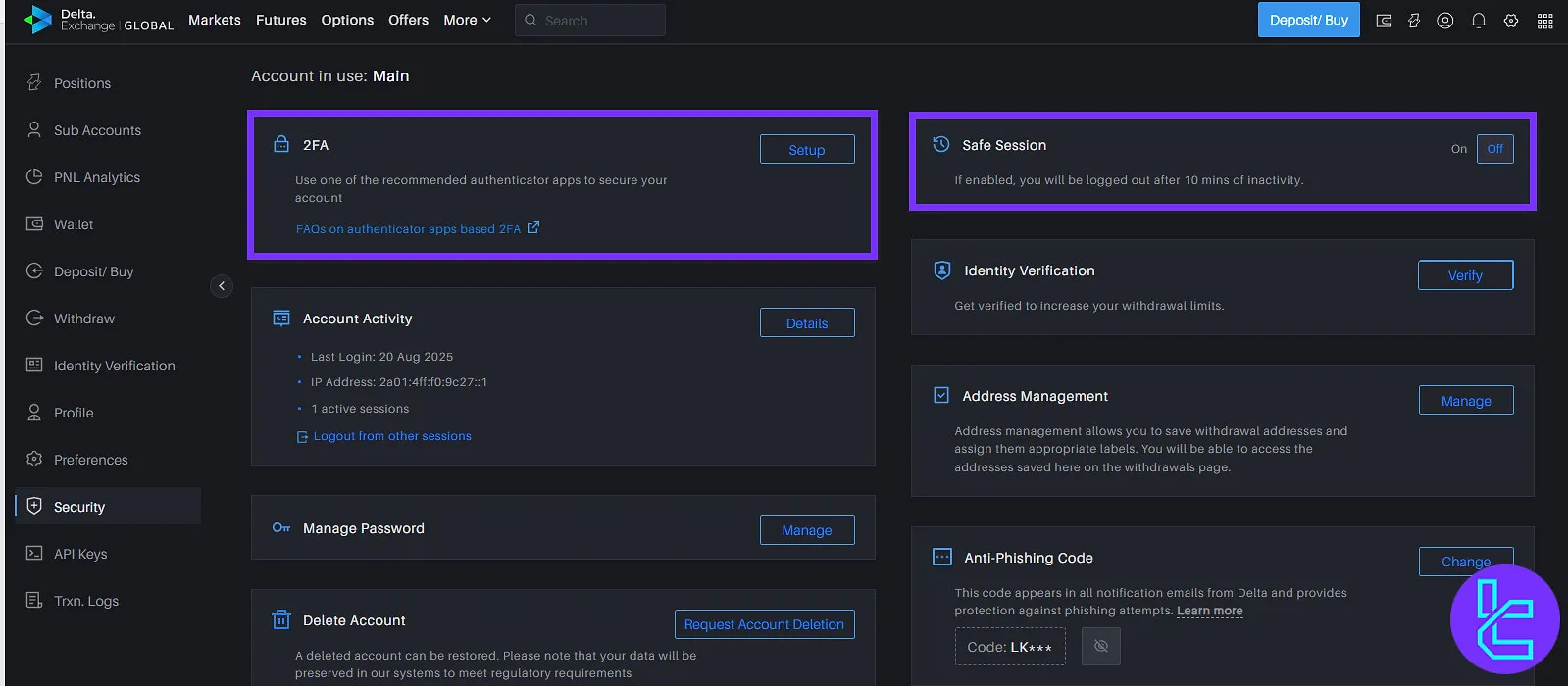Click the 2FA lock icon
This screenshot has width=1568, height=686.
click(x=281, y=144)
